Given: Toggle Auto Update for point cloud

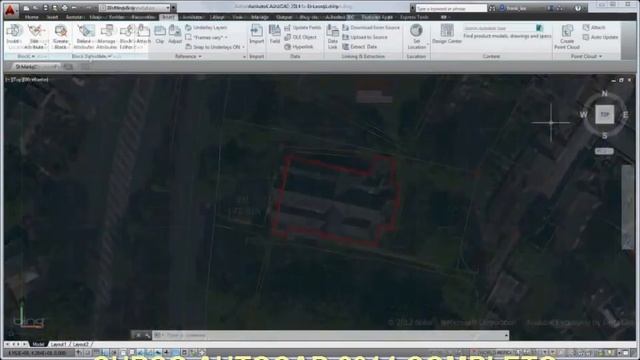Looking at the screenshot, I should pos(600,37).
